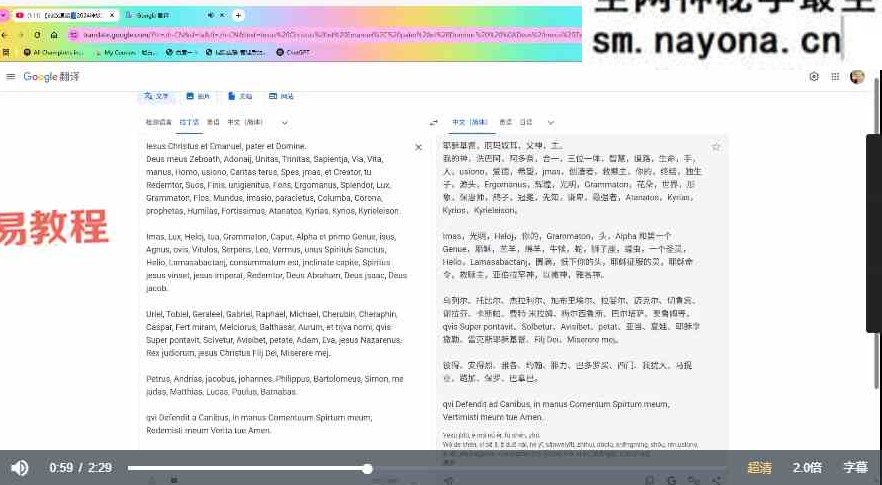View site information icon in address bar

click(x=74, y=35)
